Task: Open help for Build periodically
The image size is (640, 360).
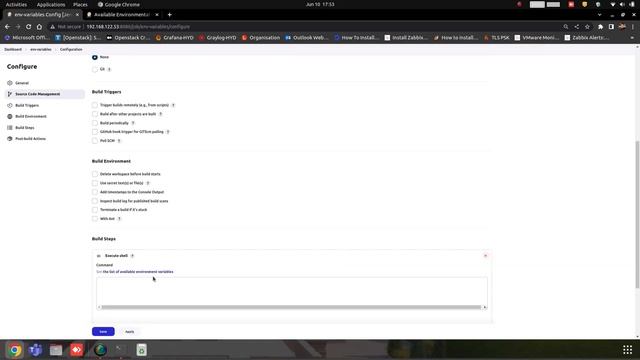Action: [133, 123]
